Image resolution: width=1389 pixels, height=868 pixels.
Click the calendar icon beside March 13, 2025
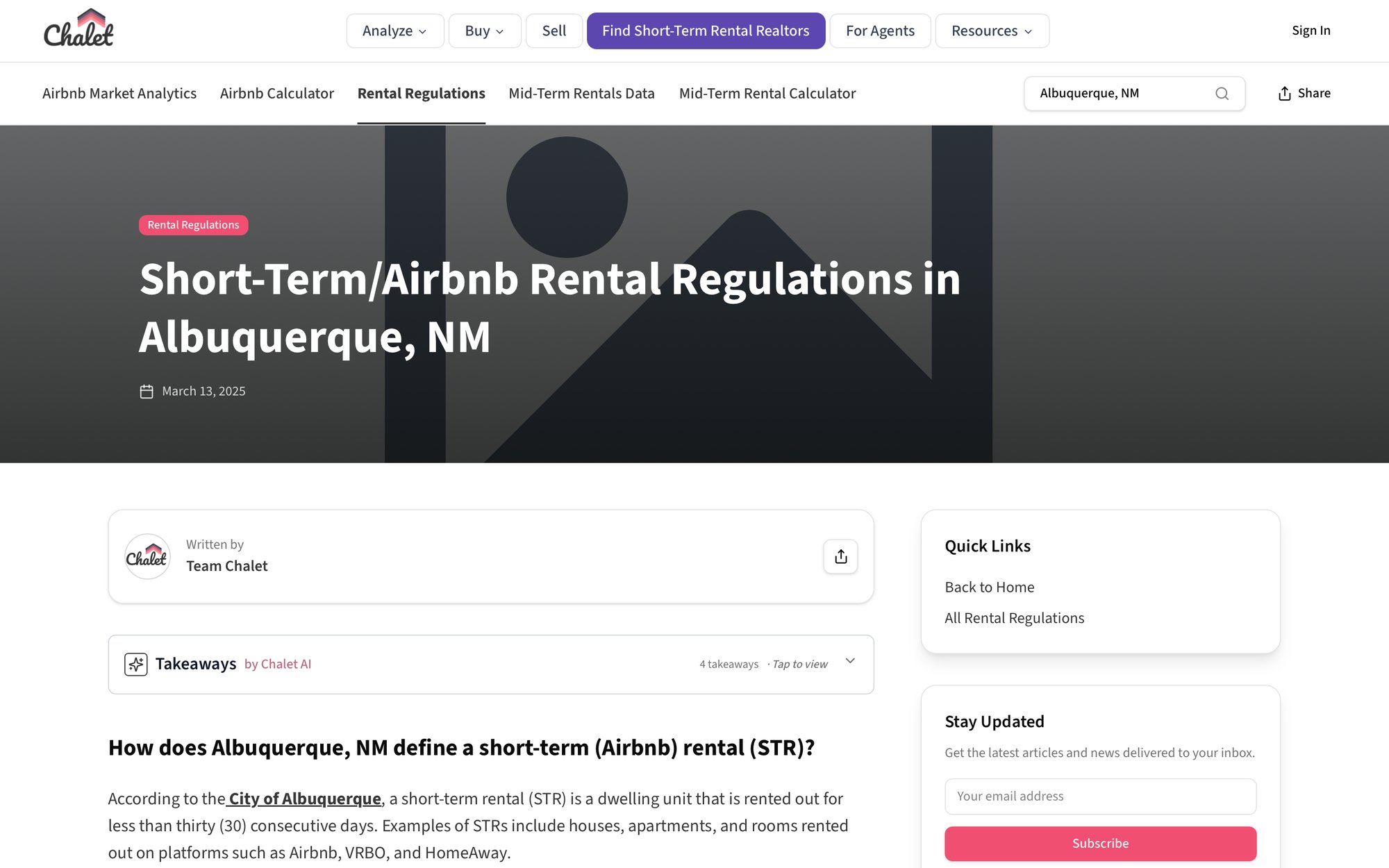point(147,391)
